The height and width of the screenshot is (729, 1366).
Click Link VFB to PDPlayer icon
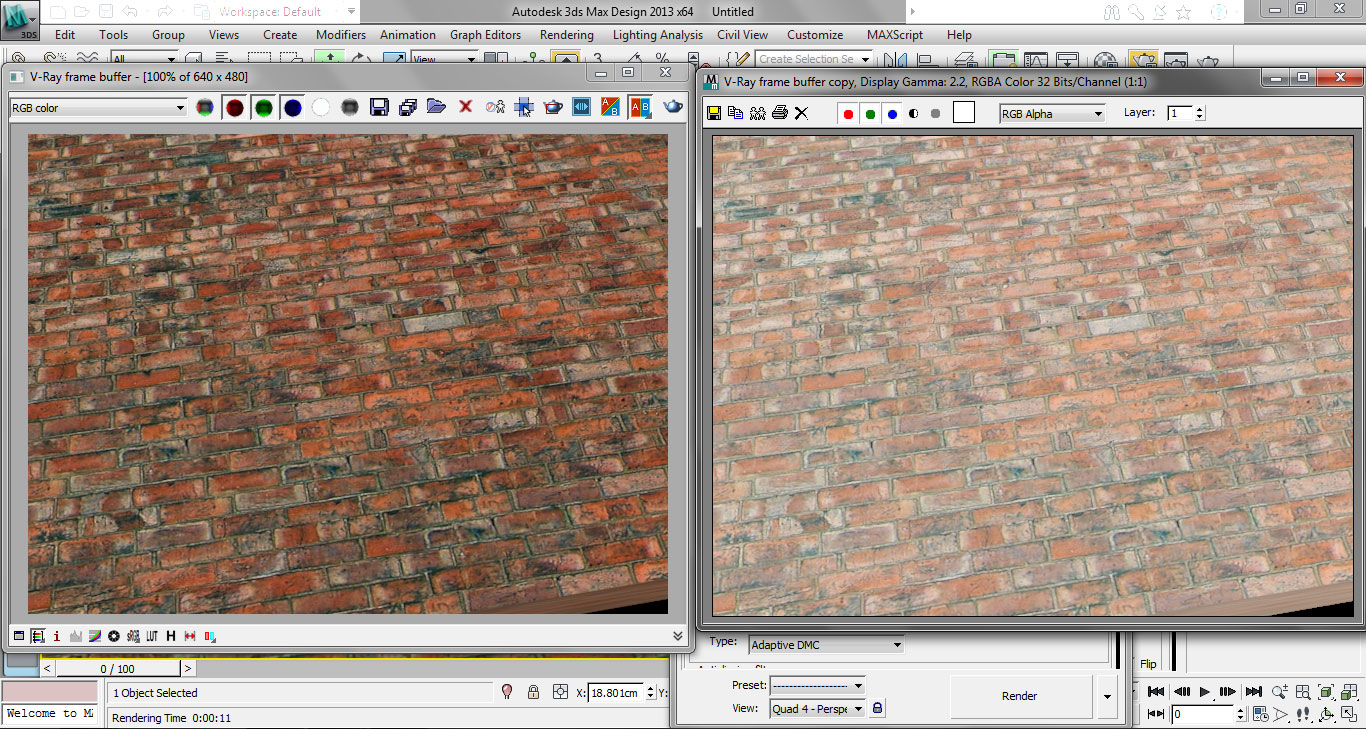(581, 107)
